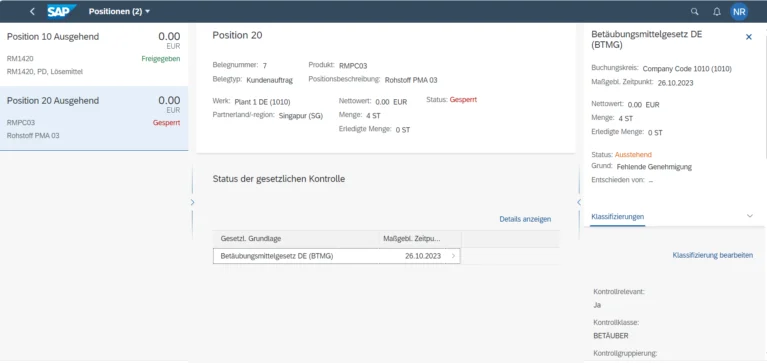
Task: Open the NR user avatar menu
Action: coord(739,12)
